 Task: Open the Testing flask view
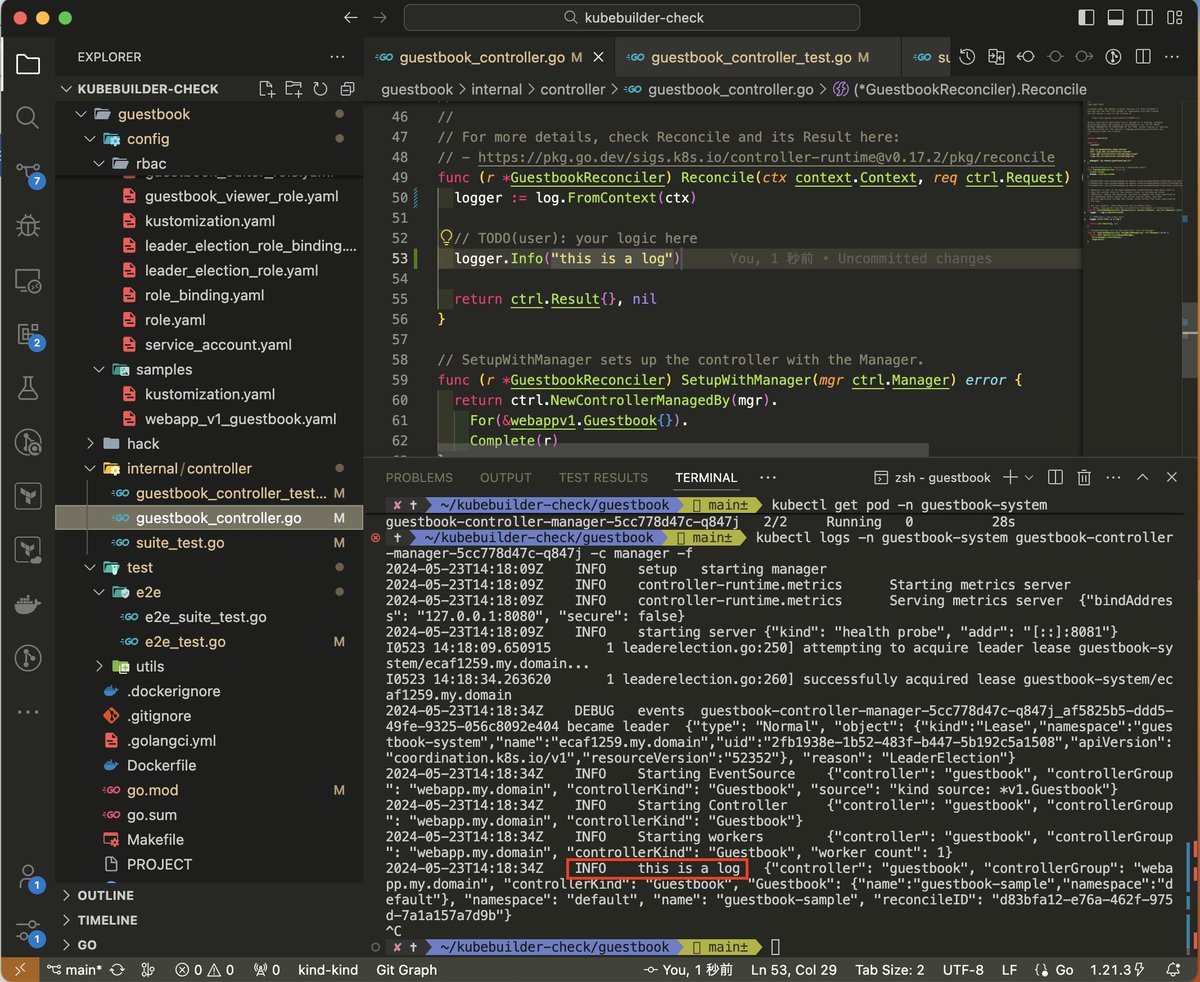28,388
